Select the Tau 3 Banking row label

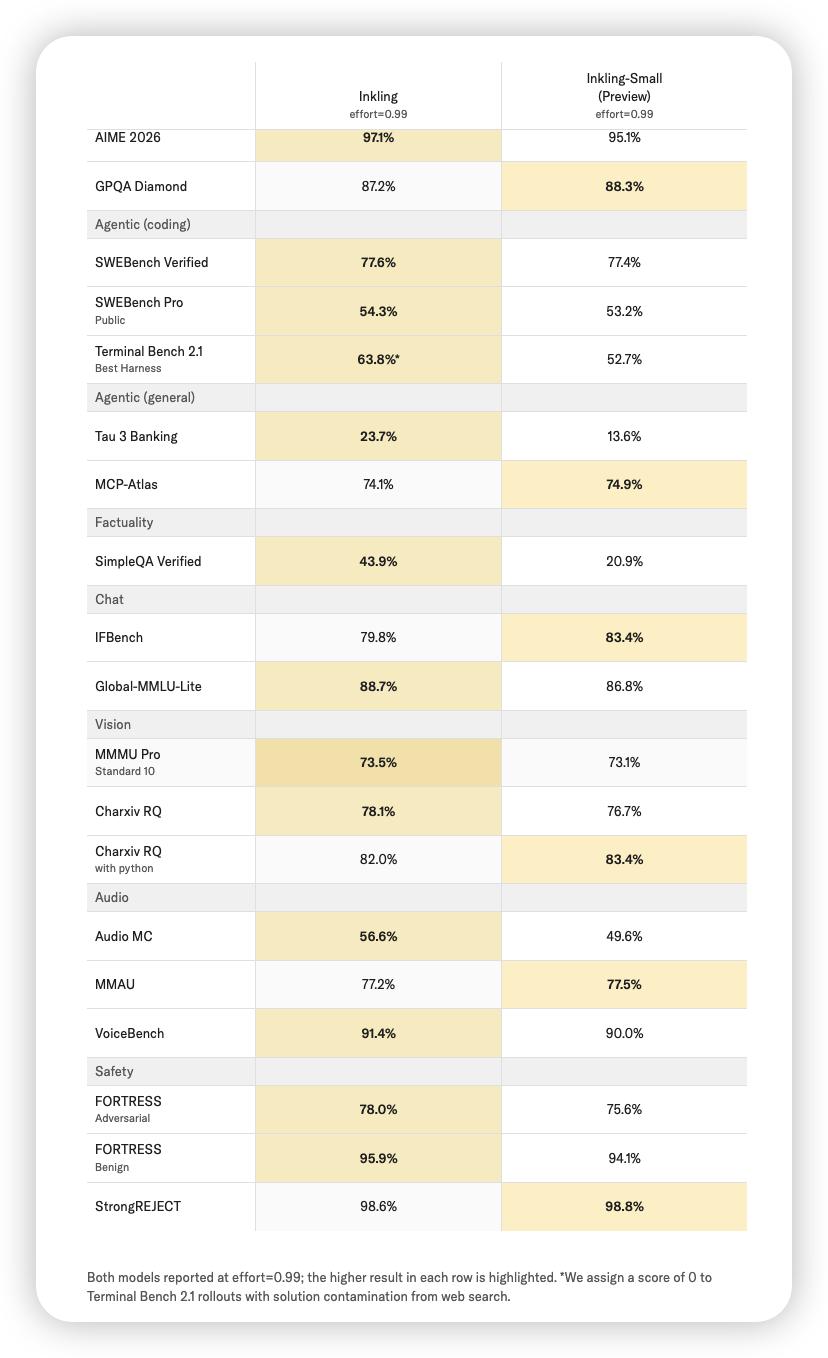click(136, 436)
